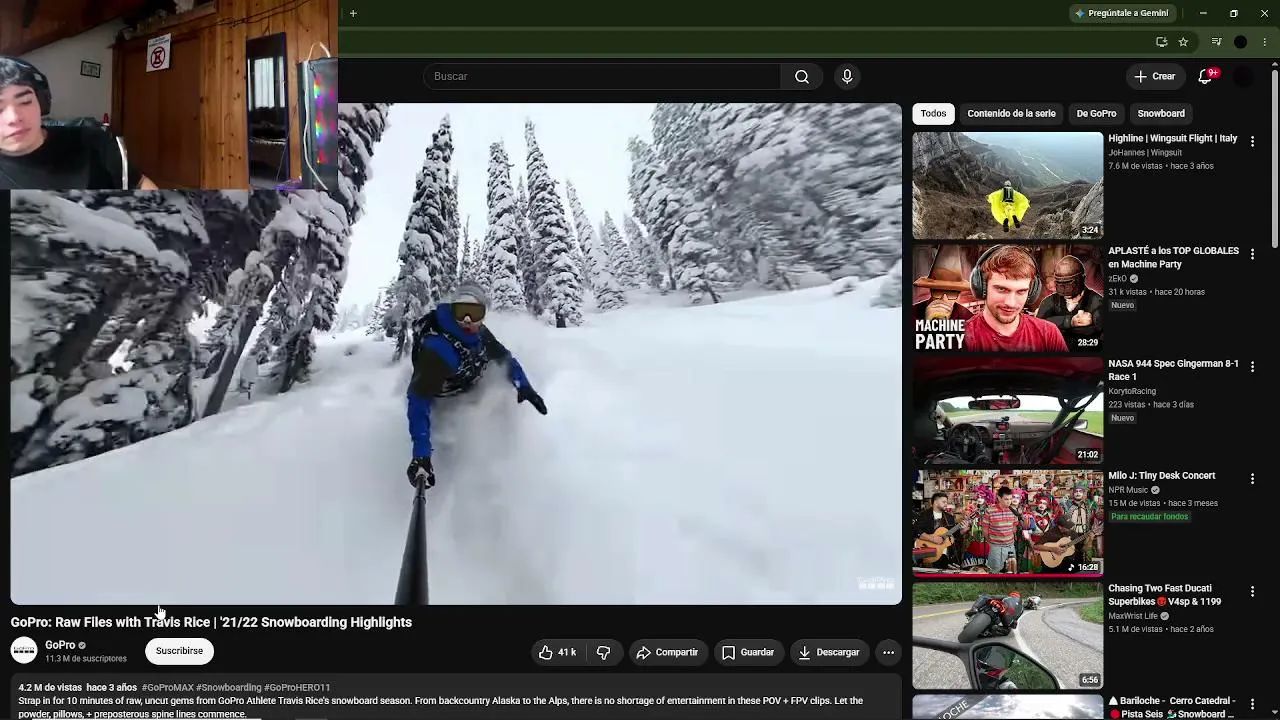
Task: Go to the KorytoRacing channel name
Action: click(1132, 392)
